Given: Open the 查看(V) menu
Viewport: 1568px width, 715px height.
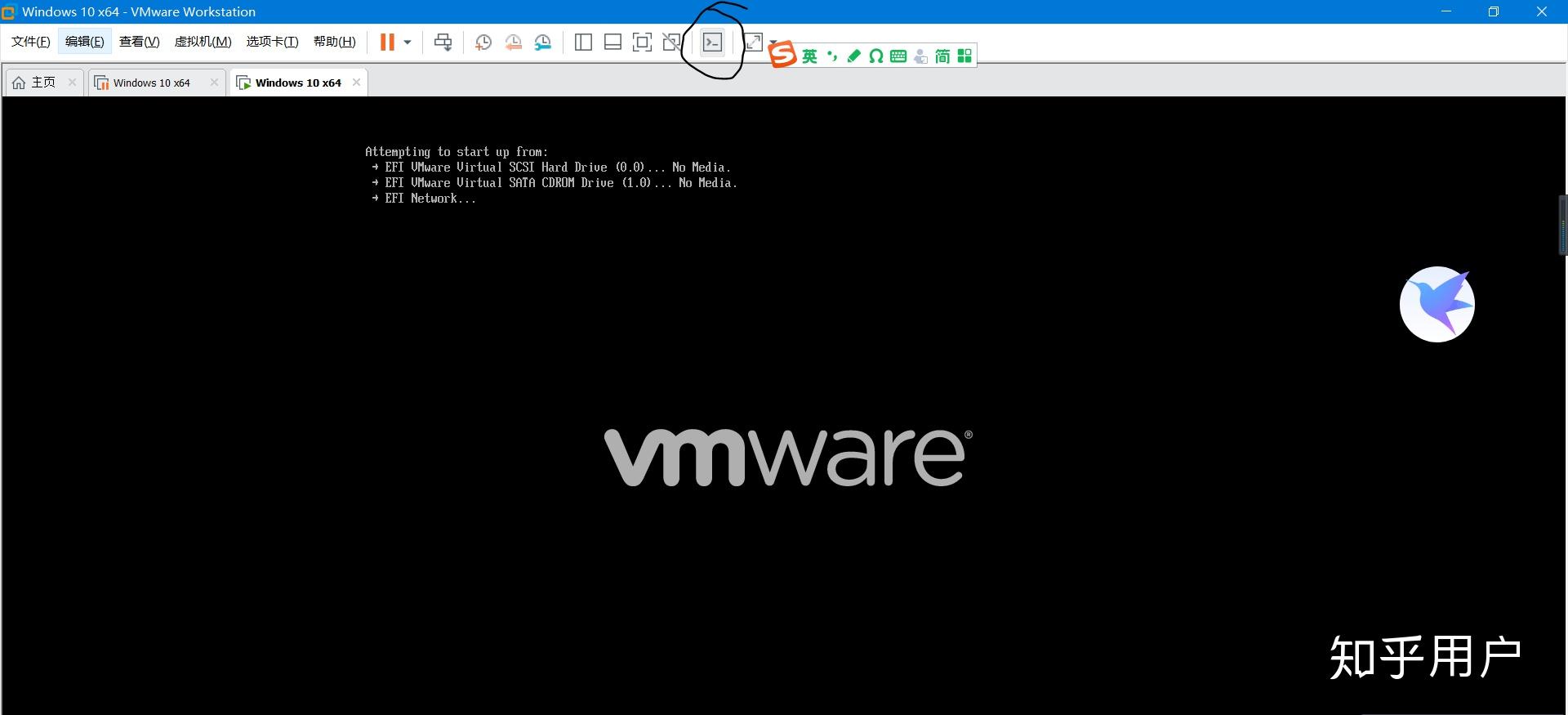Looking at the screenshot, I should click(140, 42).
